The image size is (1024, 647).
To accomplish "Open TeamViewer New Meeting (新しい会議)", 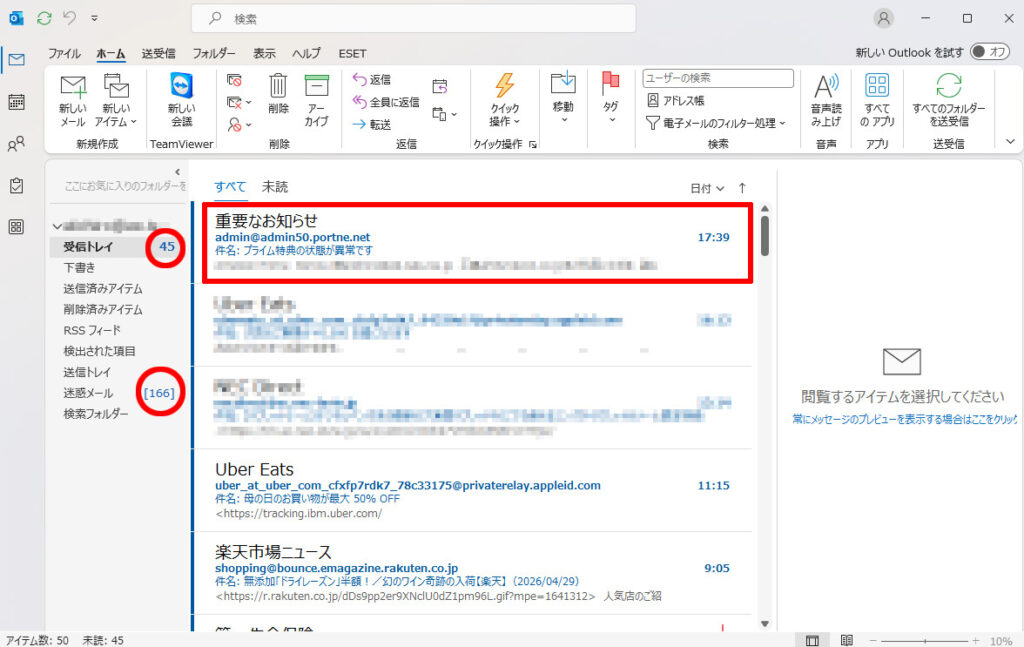I will [x=181, y=88].
